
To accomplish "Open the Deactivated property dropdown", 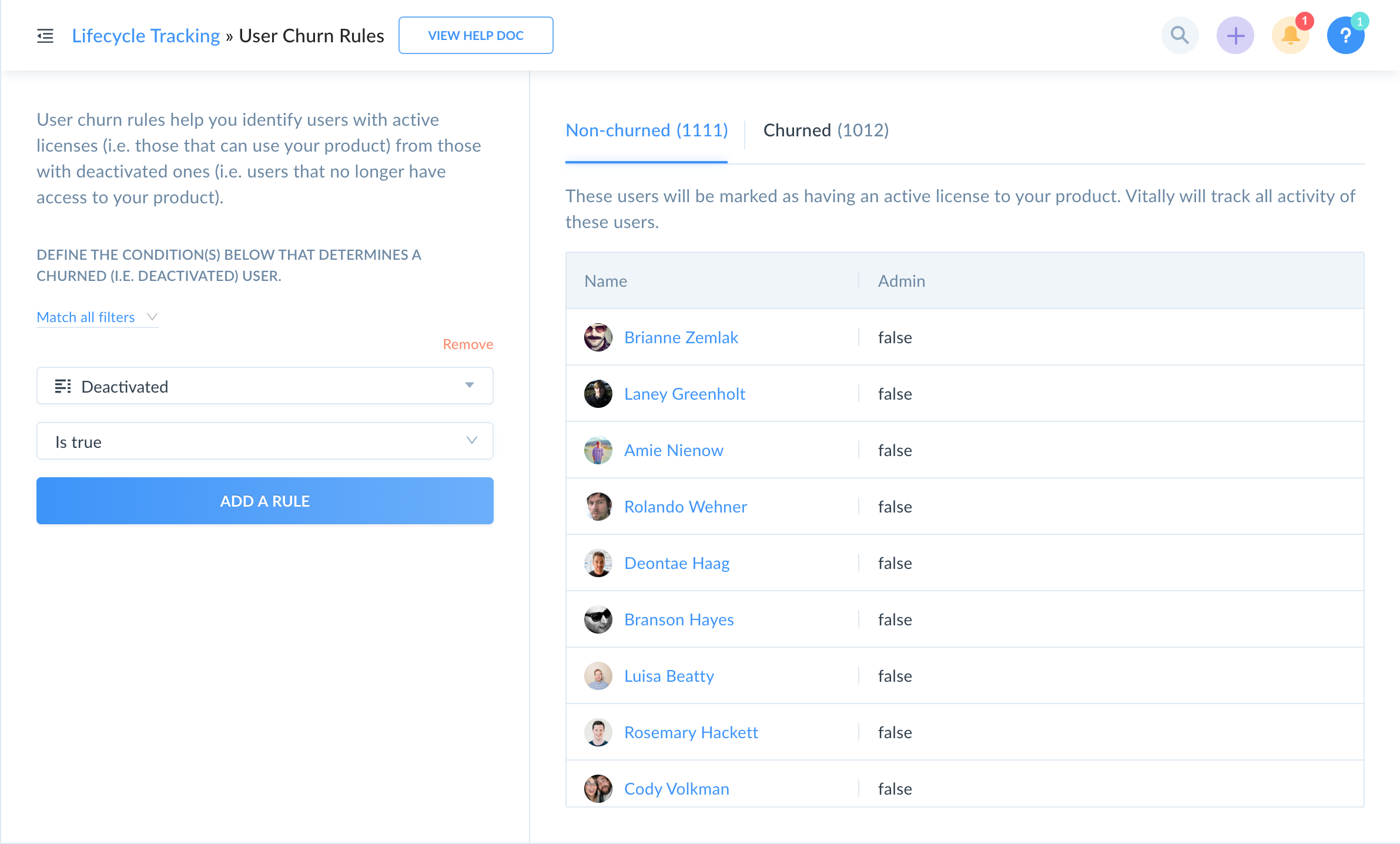I will 264,386.
